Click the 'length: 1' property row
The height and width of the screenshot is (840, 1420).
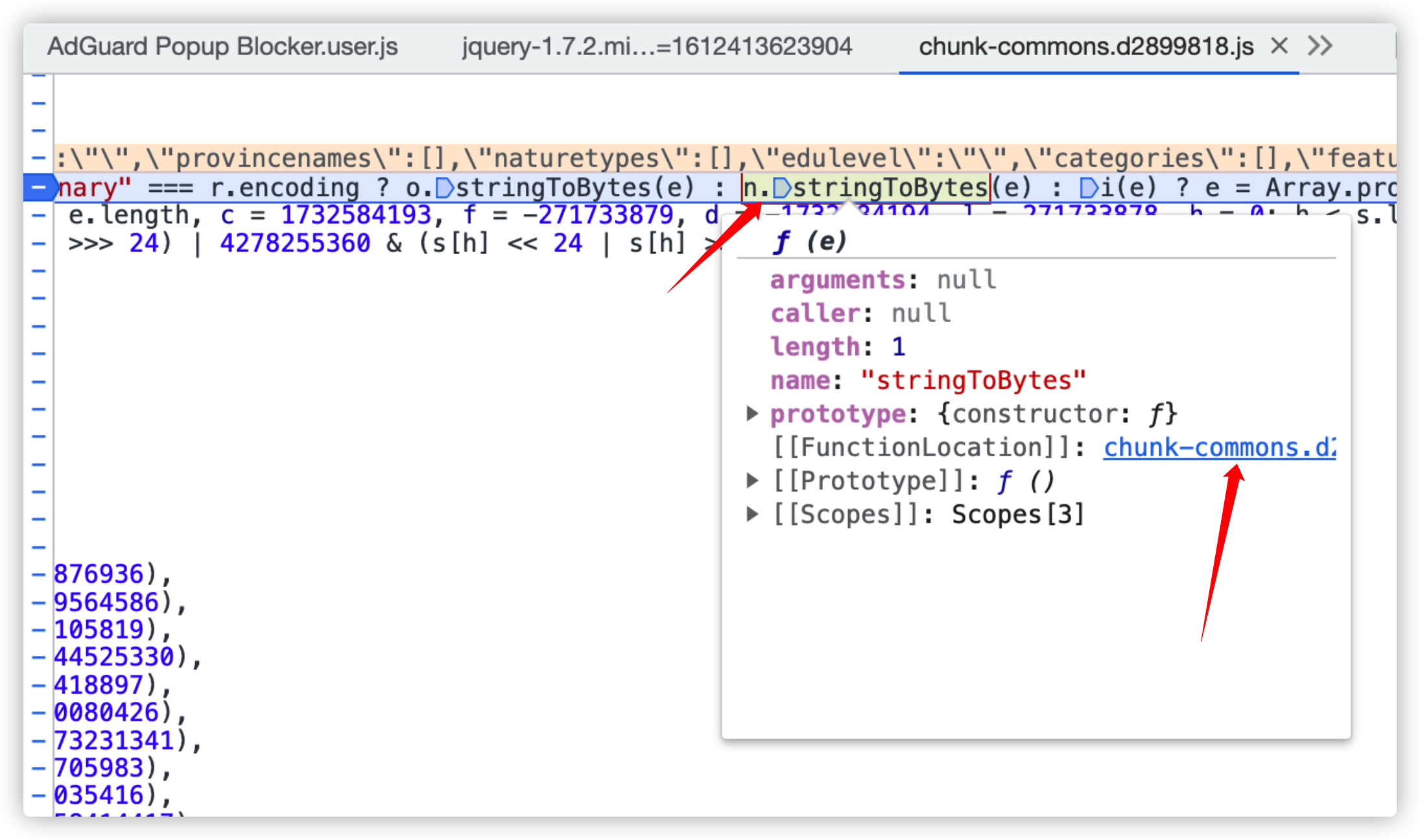click(837, 347)
